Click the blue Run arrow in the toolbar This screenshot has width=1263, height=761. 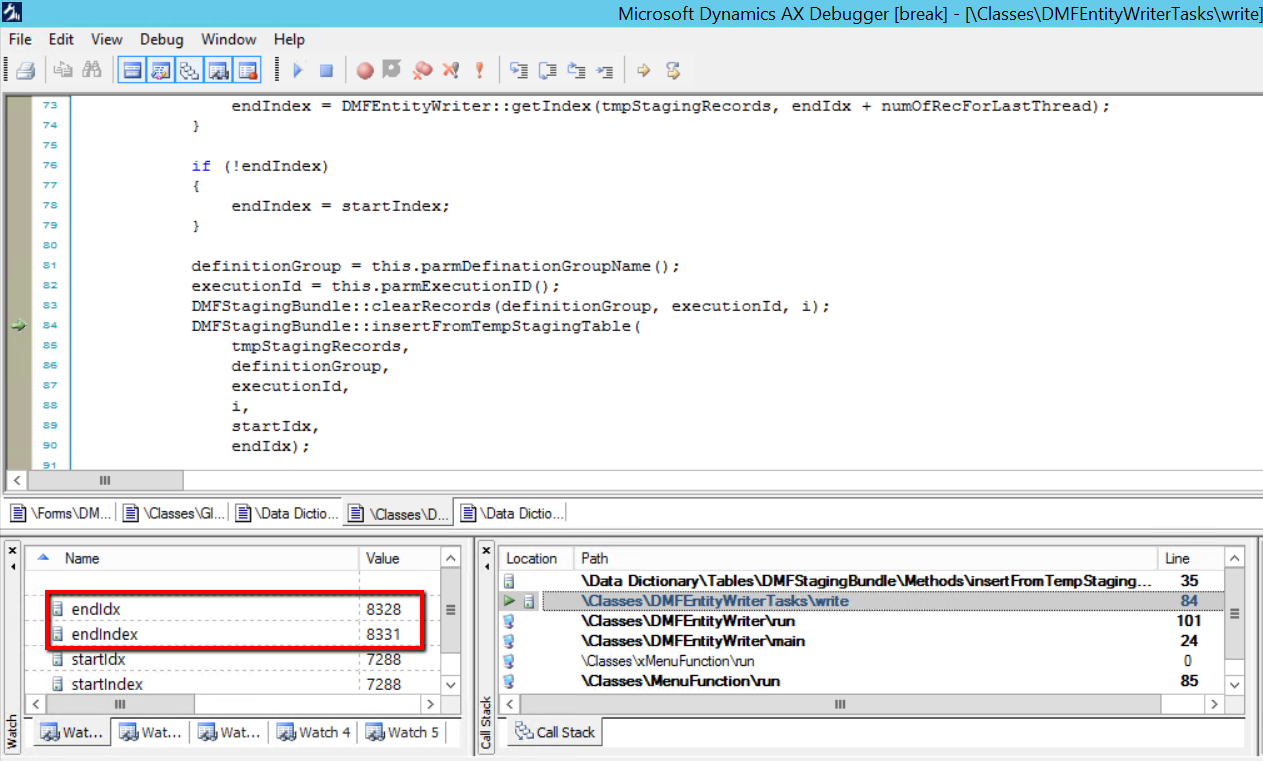coord(298,70)
